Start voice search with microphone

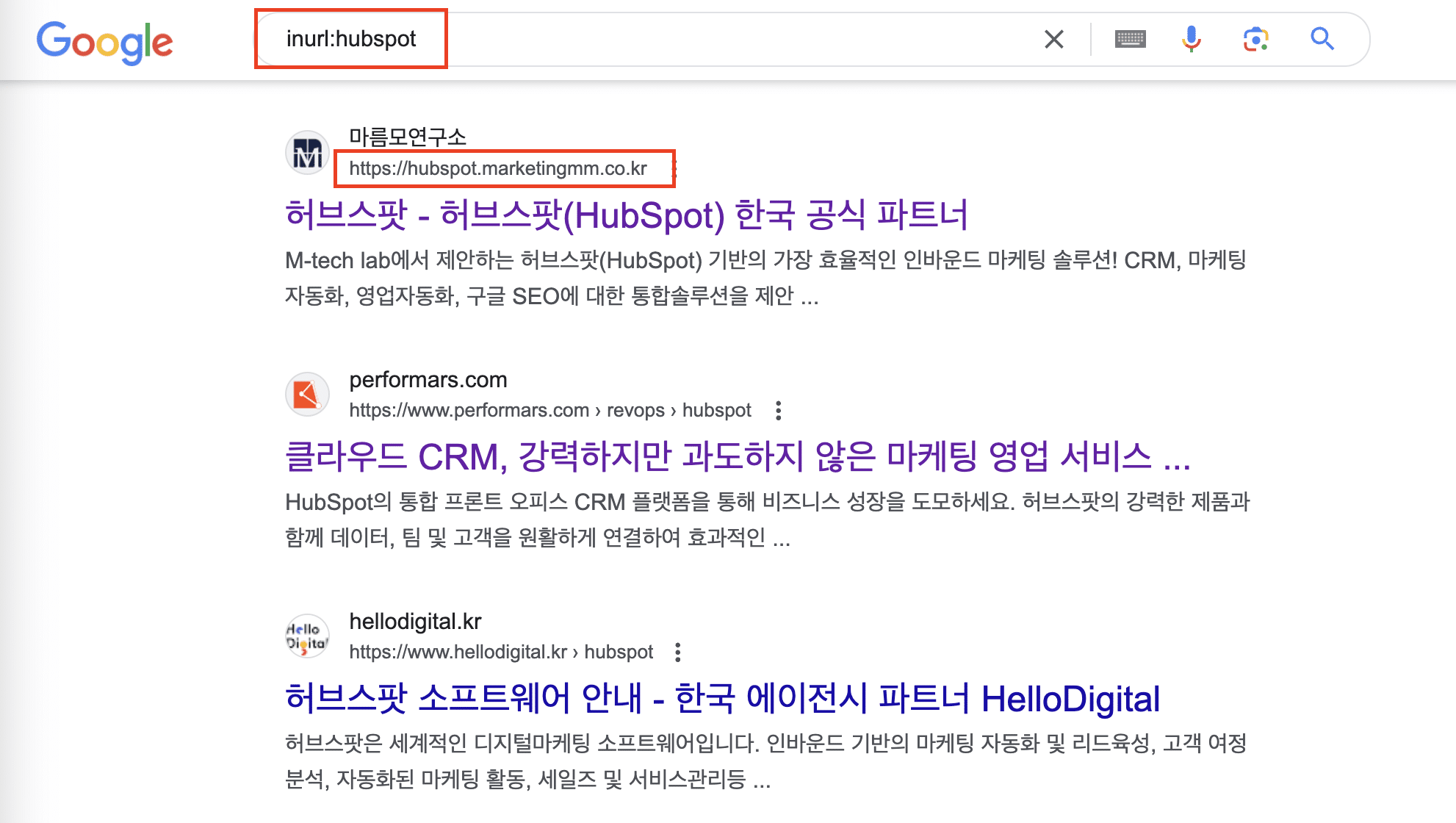tap(1192, 39)
